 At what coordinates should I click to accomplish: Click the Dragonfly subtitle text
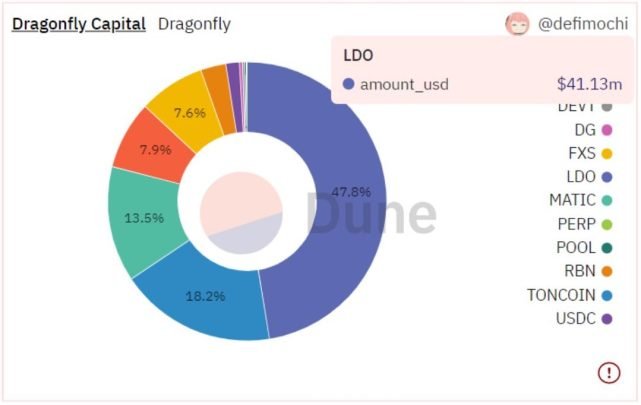point(194,24)
